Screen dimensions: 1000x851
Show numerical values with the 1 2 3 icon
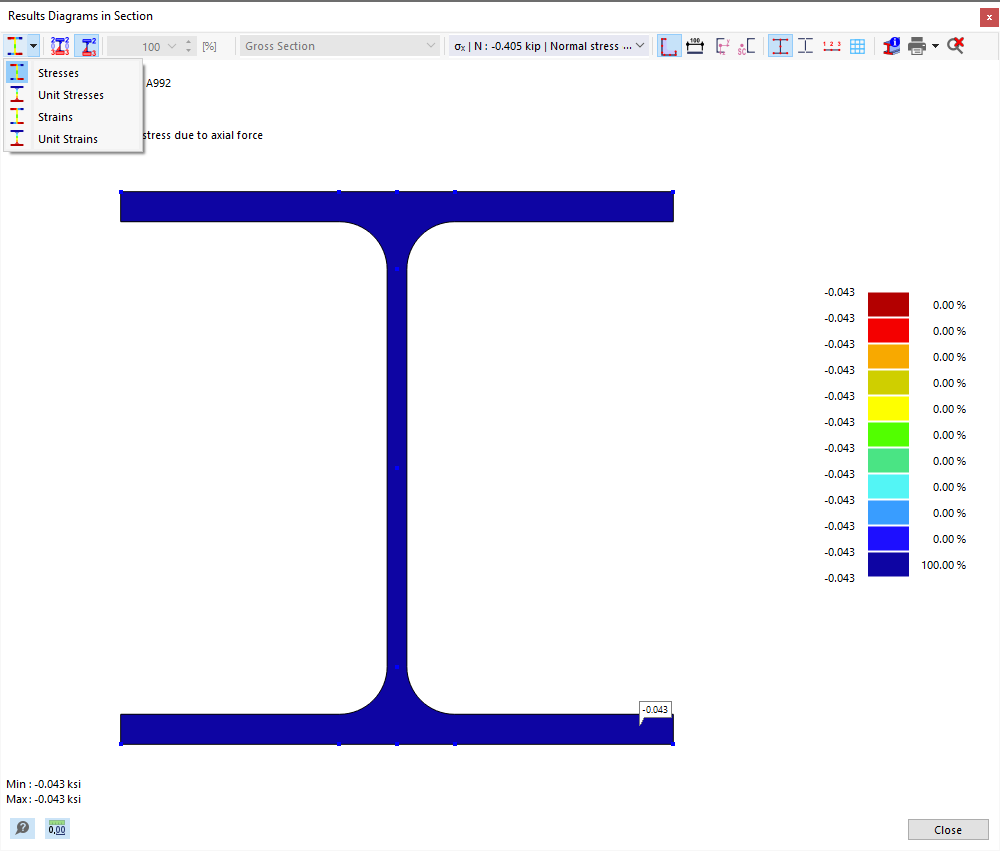[832, 46]
